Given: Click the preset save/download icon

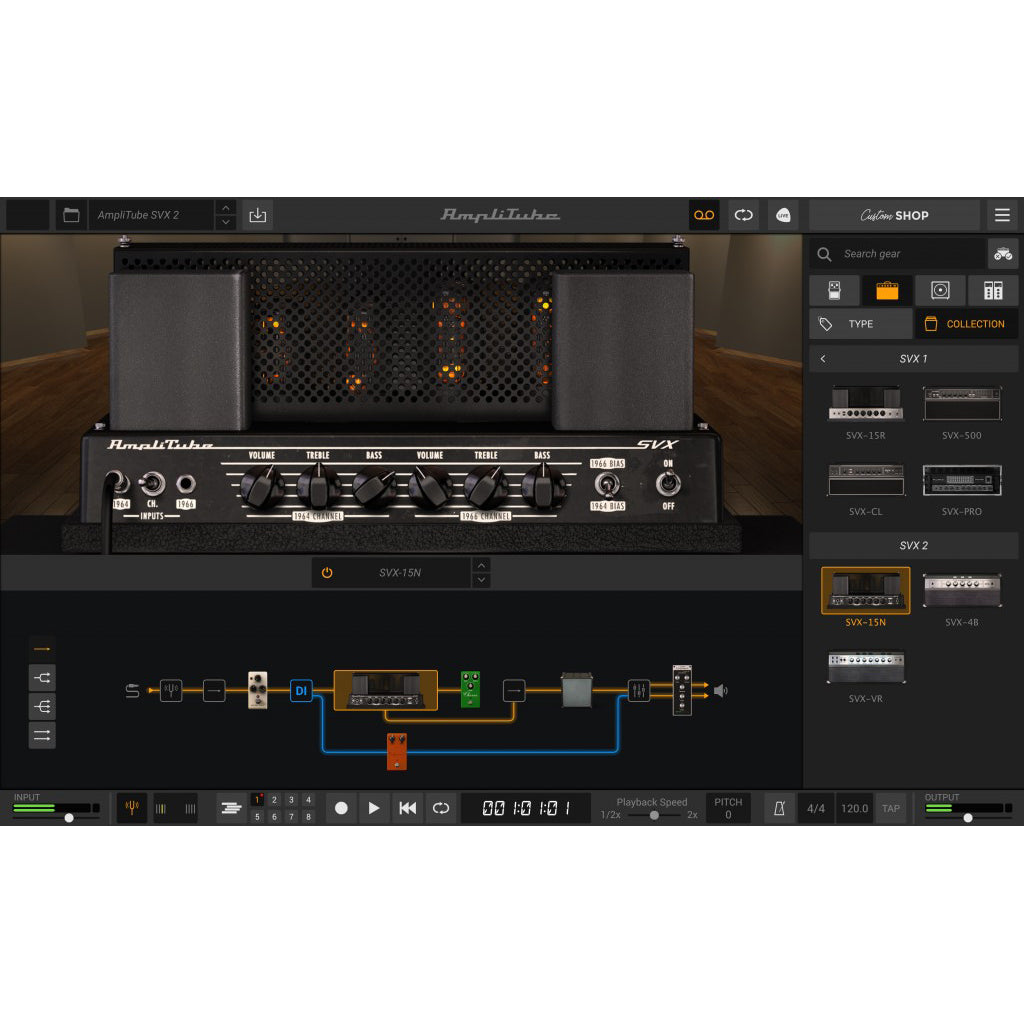Looking at the screenshot, I should click(x=257, y=214).
